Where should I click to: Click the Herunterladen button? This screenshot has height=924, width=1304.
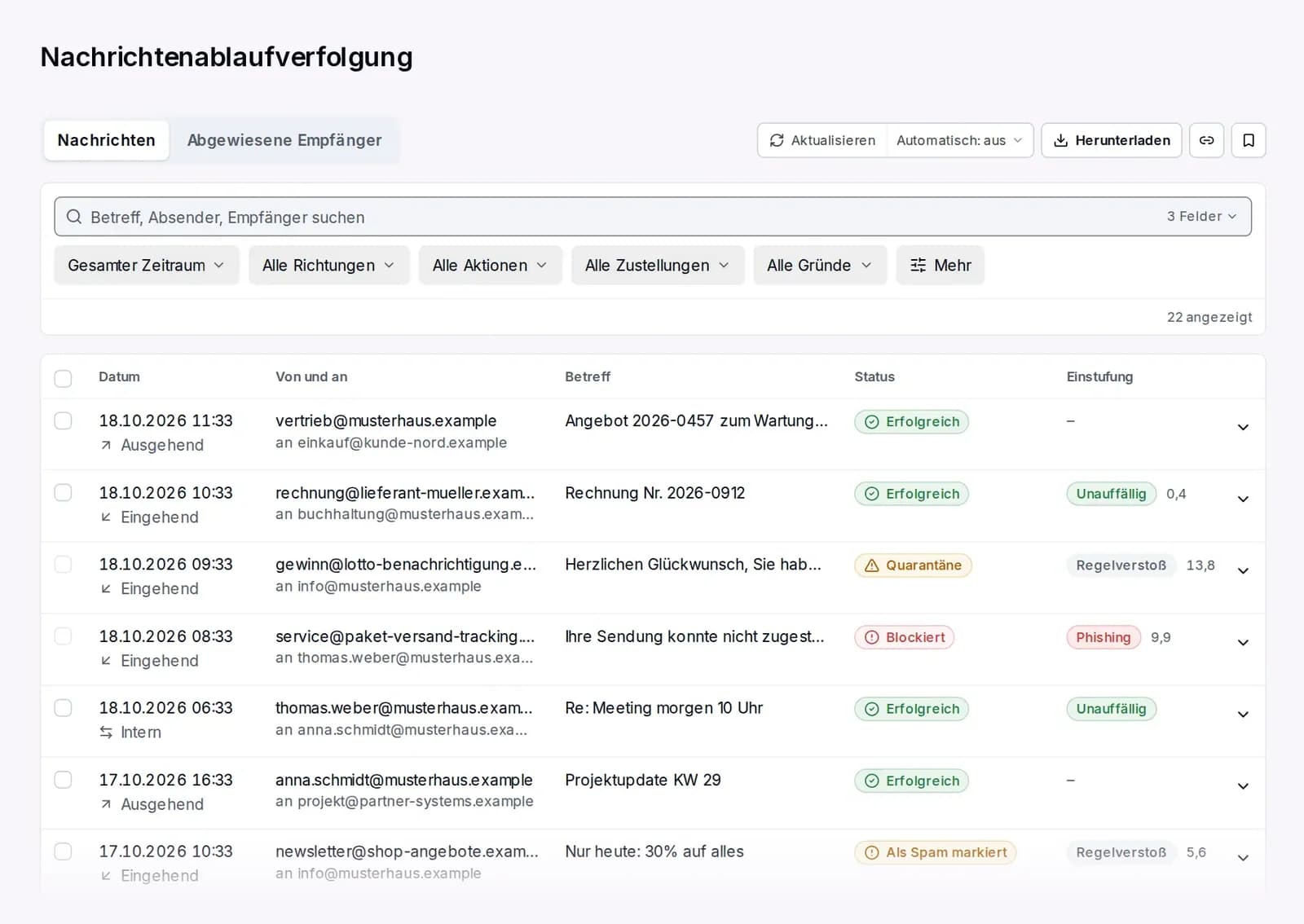pos(1112,140)
